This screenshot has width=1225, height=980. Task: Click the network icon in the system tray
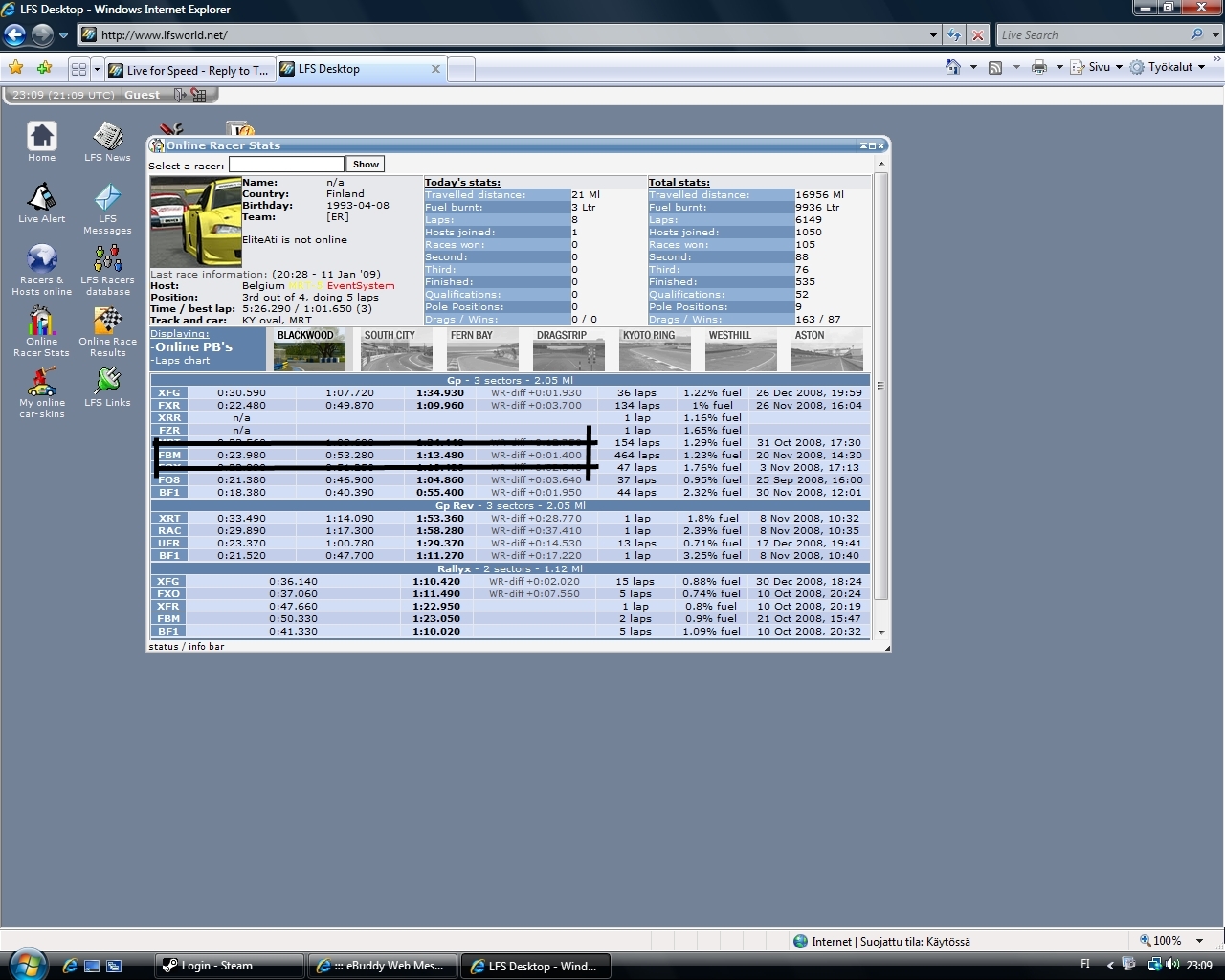1154,965
